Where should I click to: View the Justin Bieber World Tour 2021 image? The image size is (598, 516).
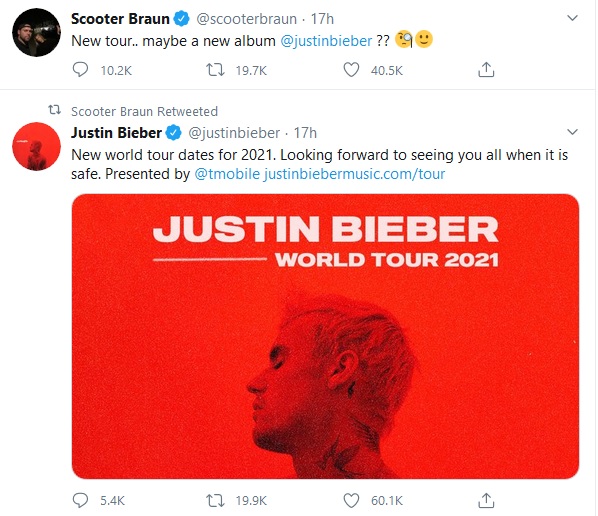point(325,336)
